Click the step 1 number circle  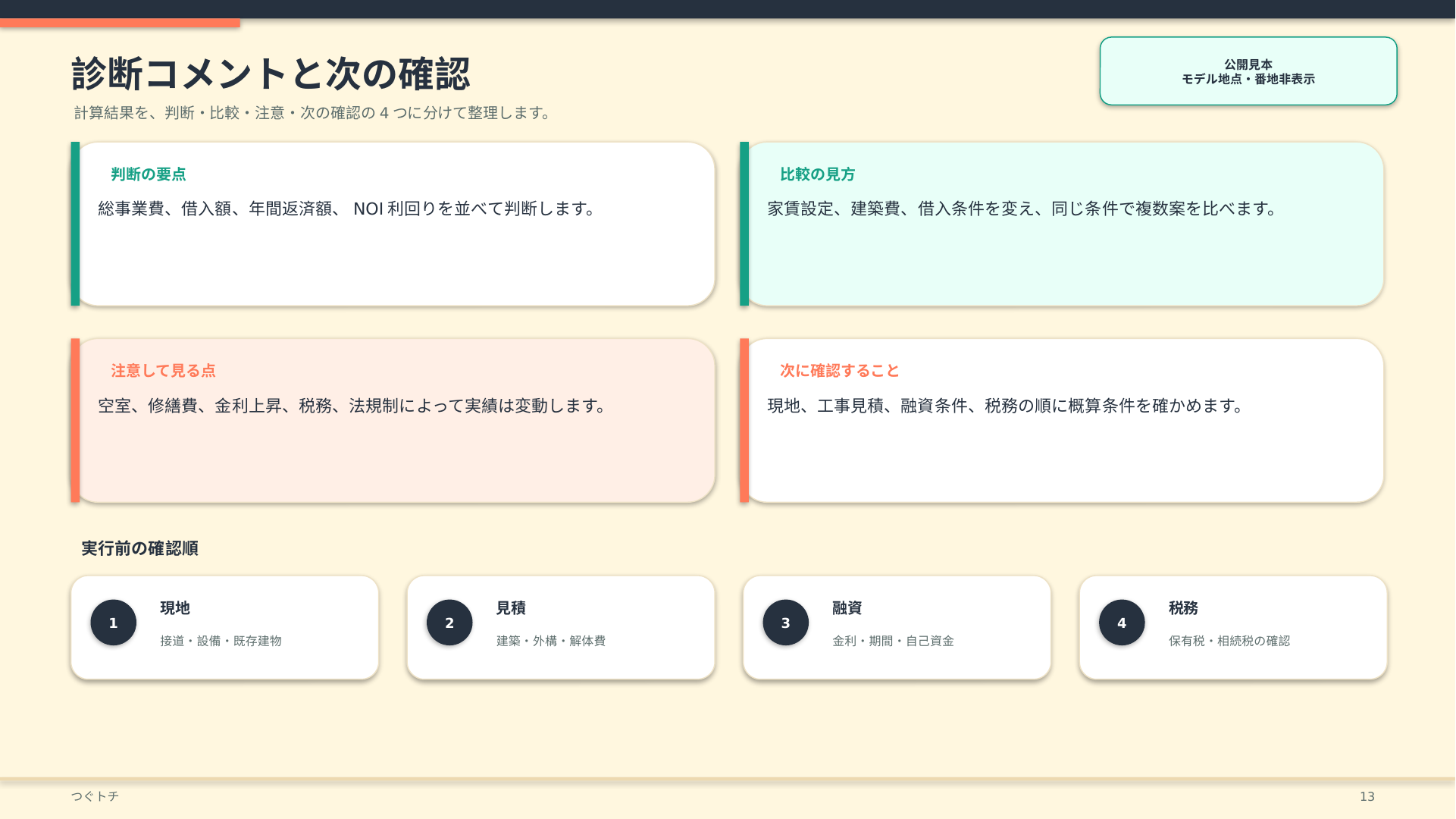point(114,623)
